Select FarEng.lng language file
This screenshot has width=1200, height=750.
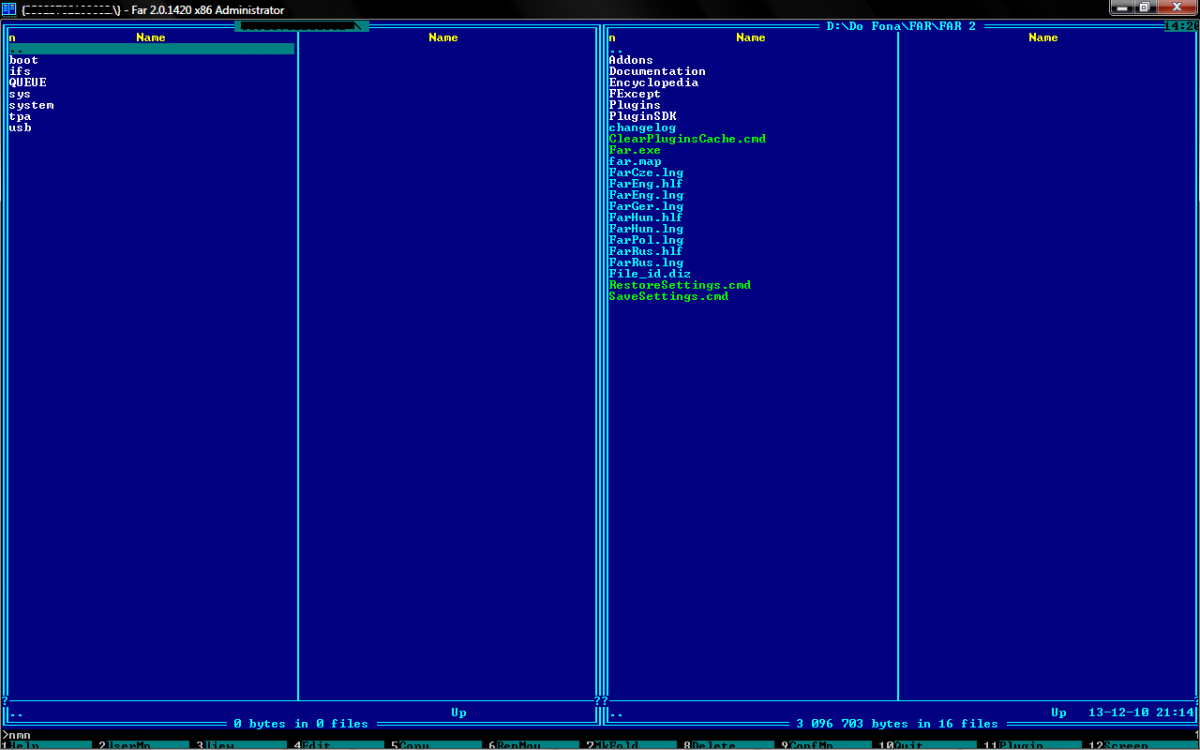[646, 195]
